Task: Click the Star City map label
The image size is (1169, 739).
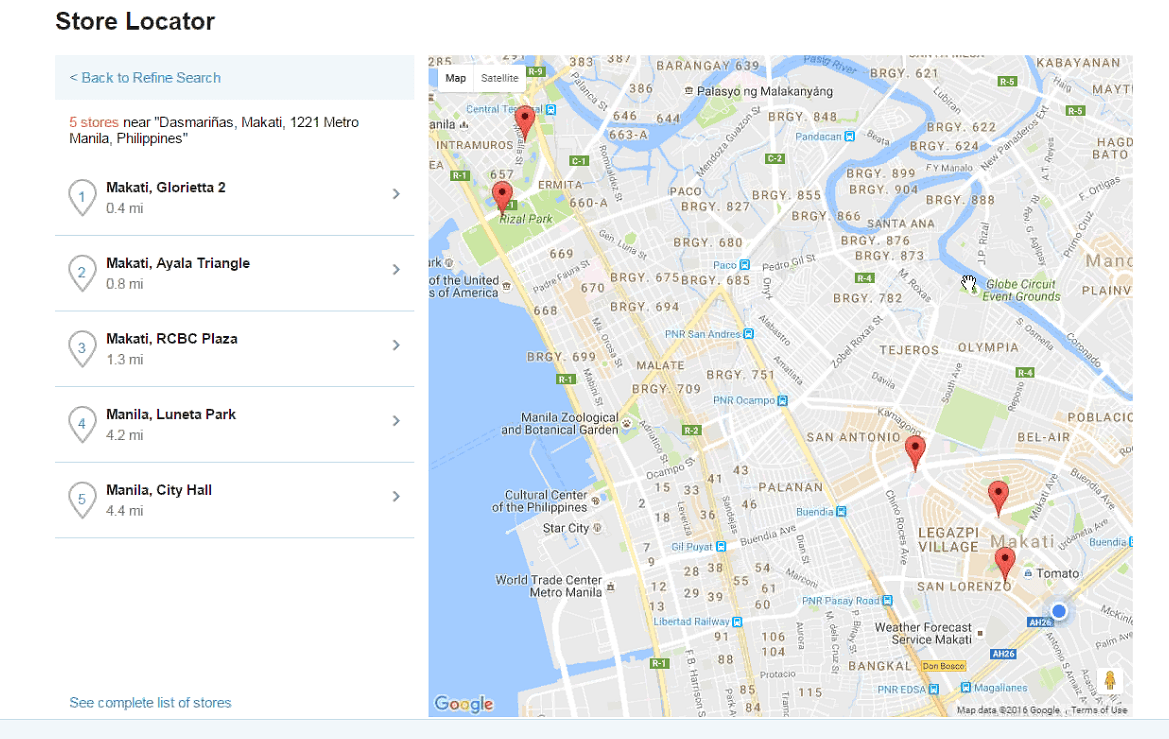Action: (x=566, y=528)
